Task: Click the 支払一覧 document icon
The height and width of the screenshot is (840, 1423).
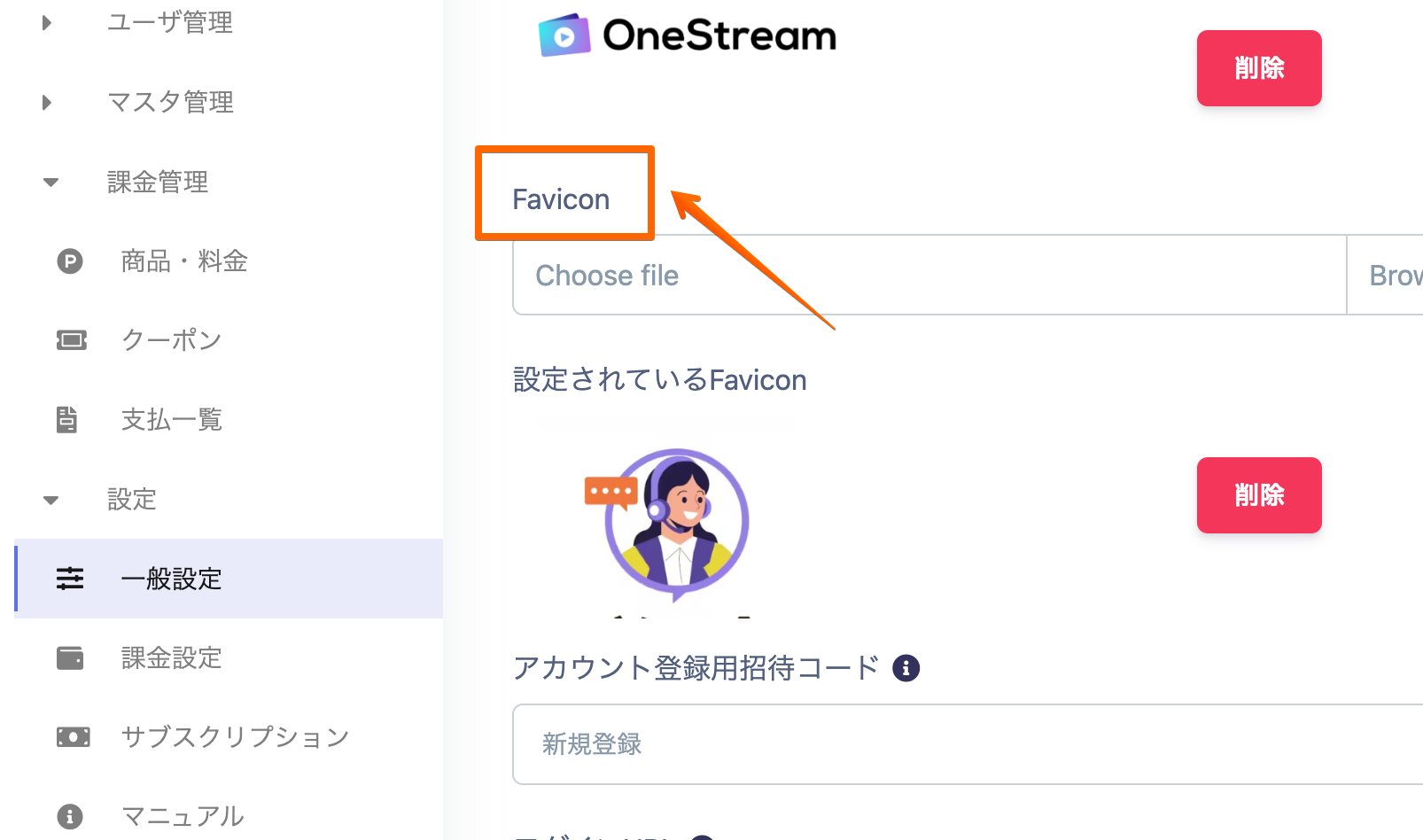Action: pyautogui.click(x=67, y=419)
